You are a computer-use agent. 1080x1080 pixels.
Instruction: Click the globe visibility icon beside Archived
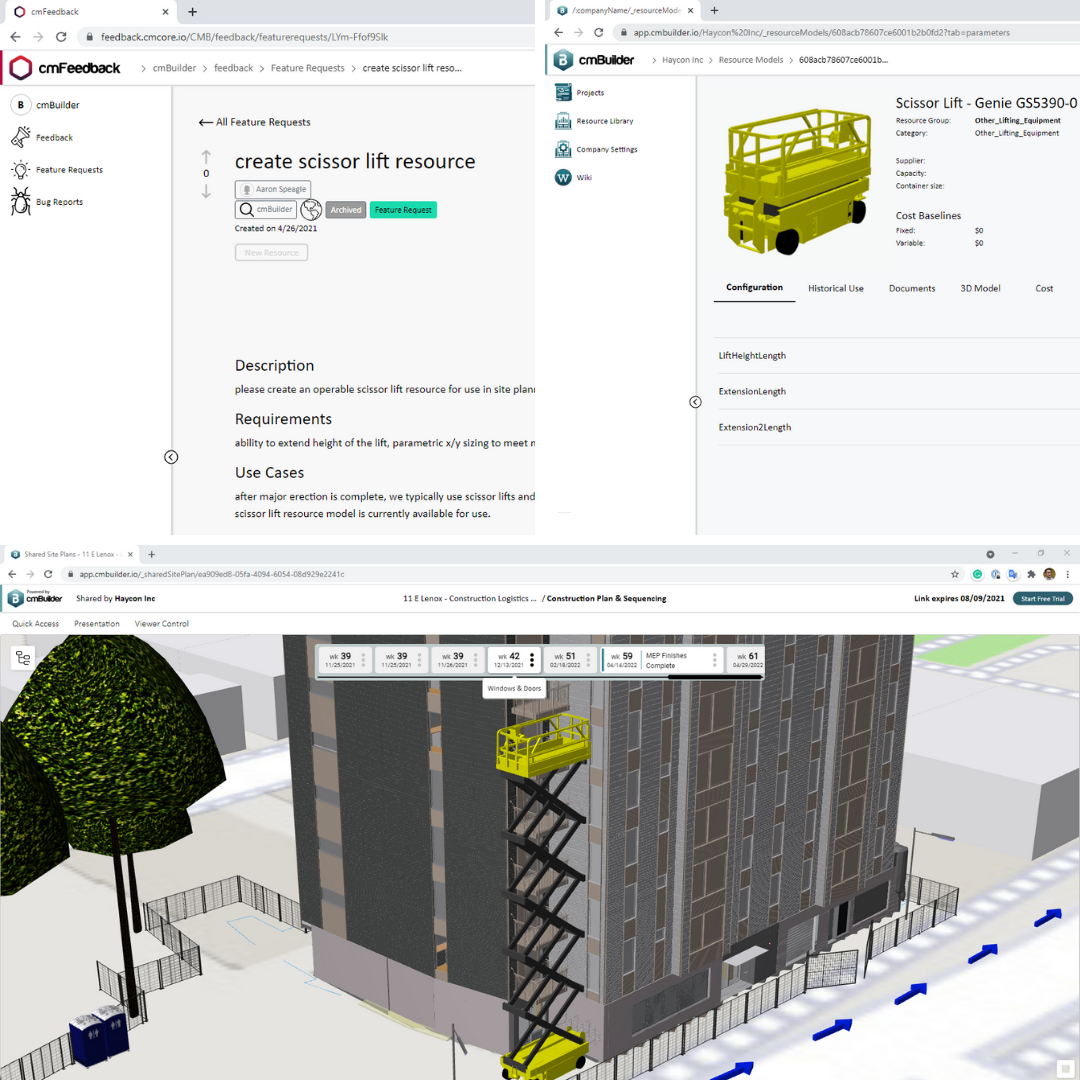click(x=311, y=209)
